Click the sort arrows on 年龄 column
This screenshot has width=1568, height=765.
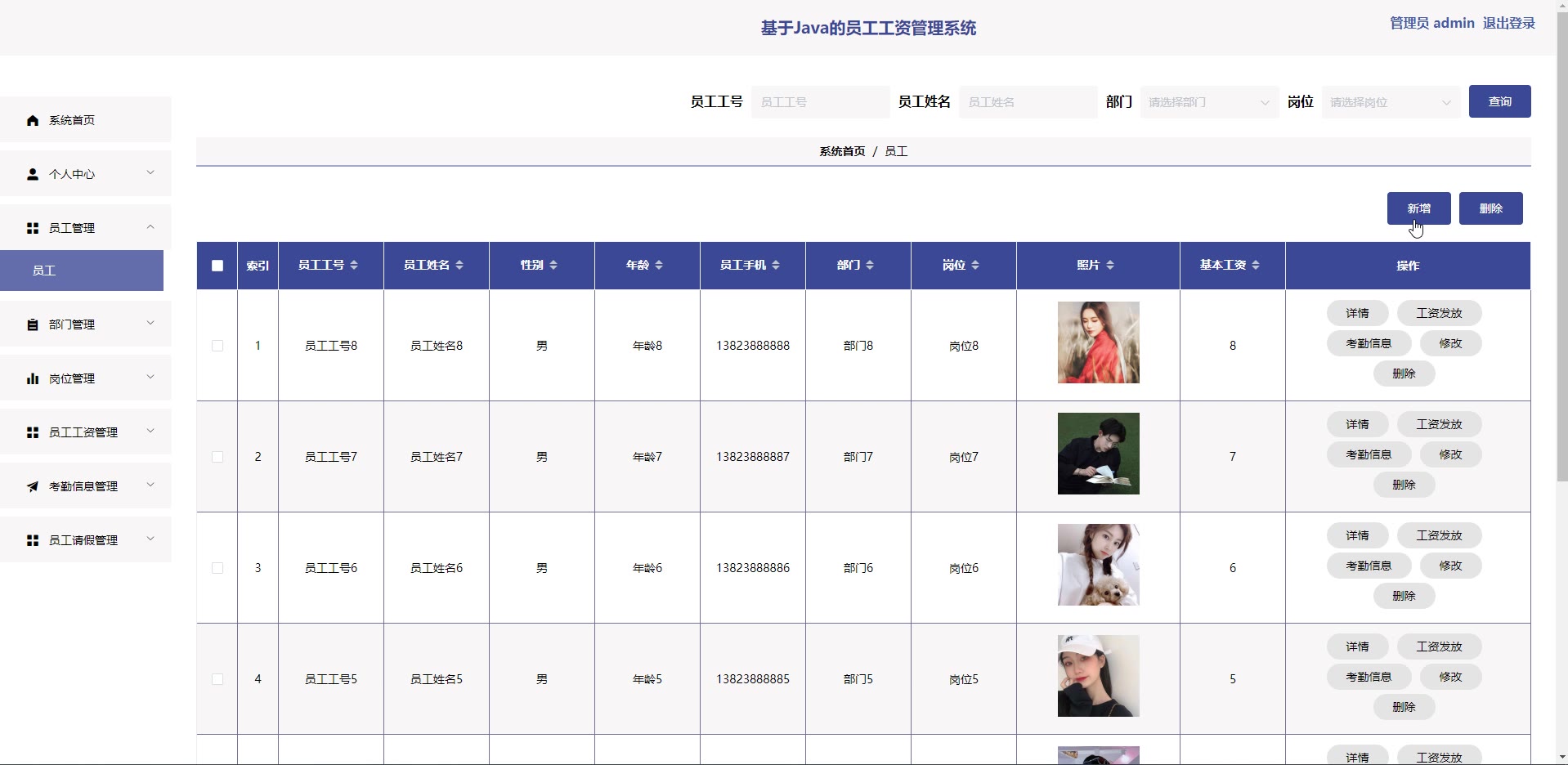point(659,265)
